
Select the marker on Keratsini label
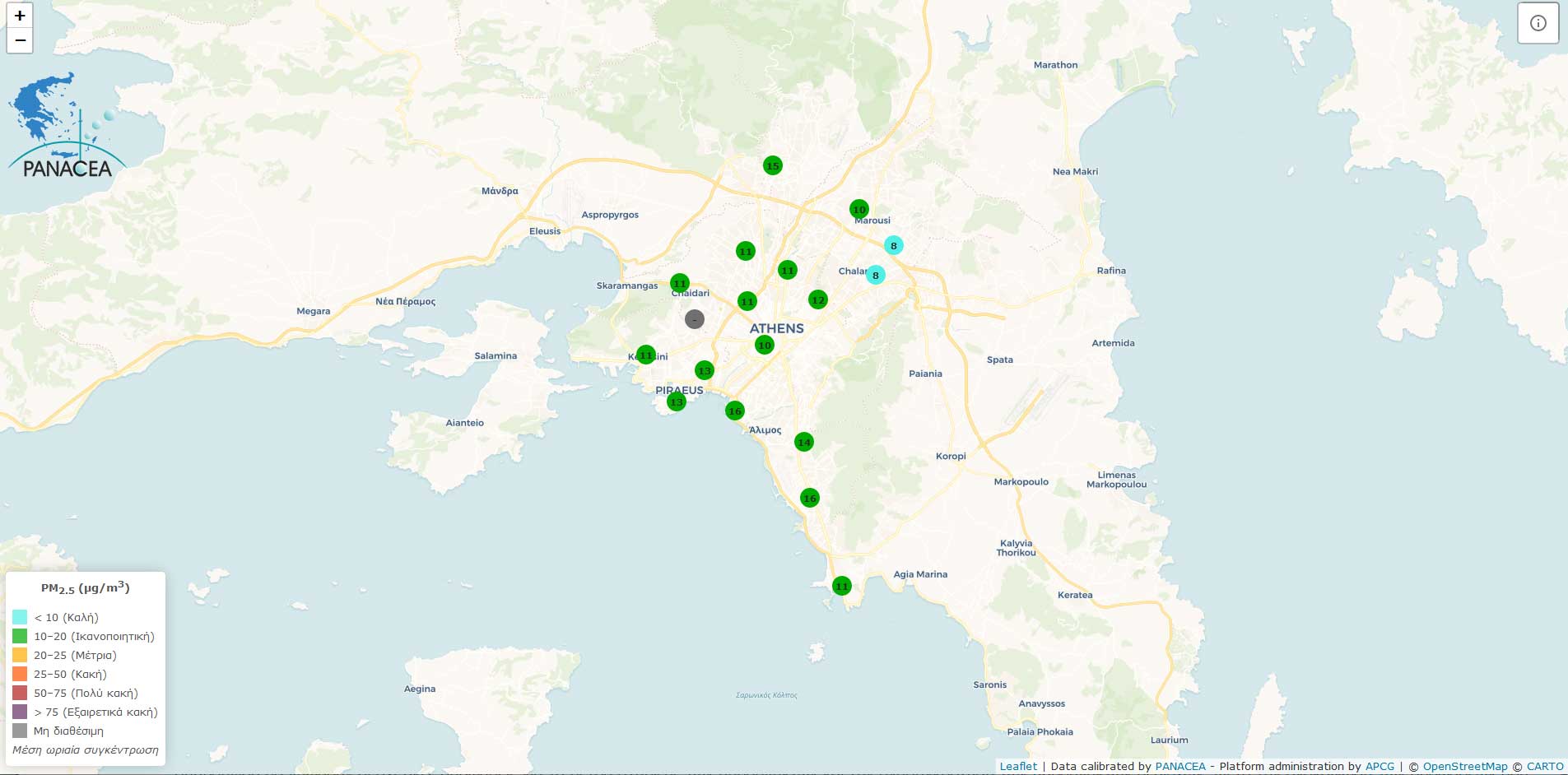click(x=646, y=355)
